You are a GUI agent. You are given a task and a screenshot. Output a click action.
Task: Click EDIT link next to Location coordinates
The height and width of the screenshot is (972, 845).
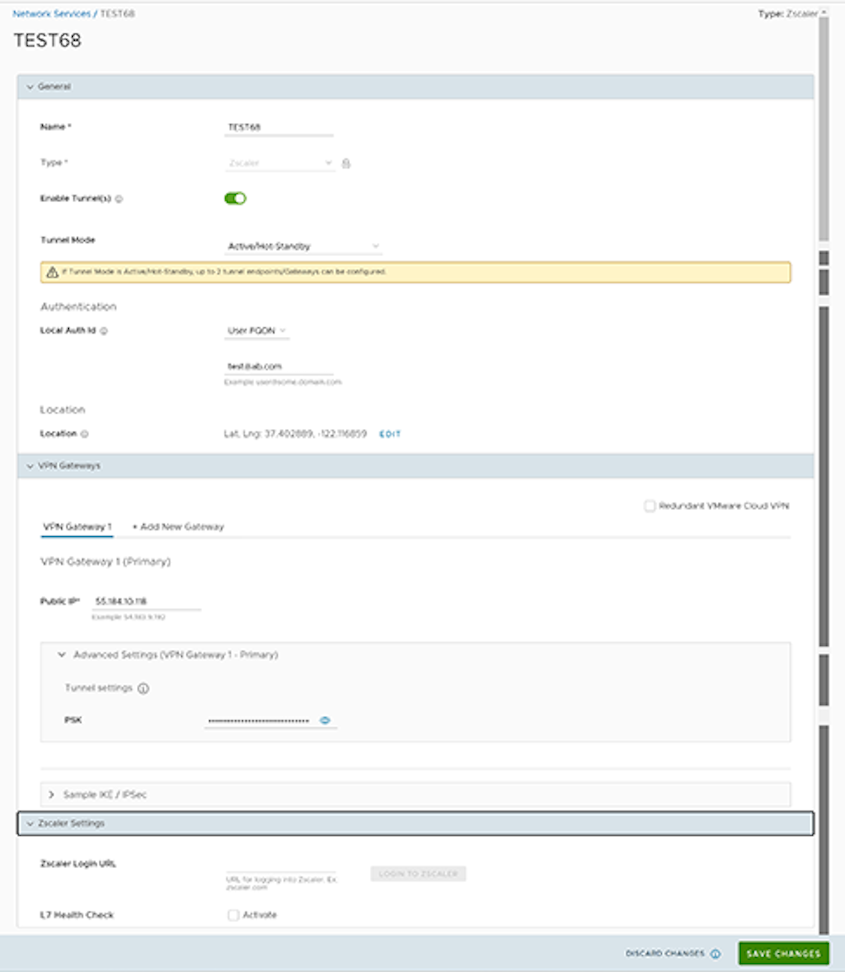[390, 434]
